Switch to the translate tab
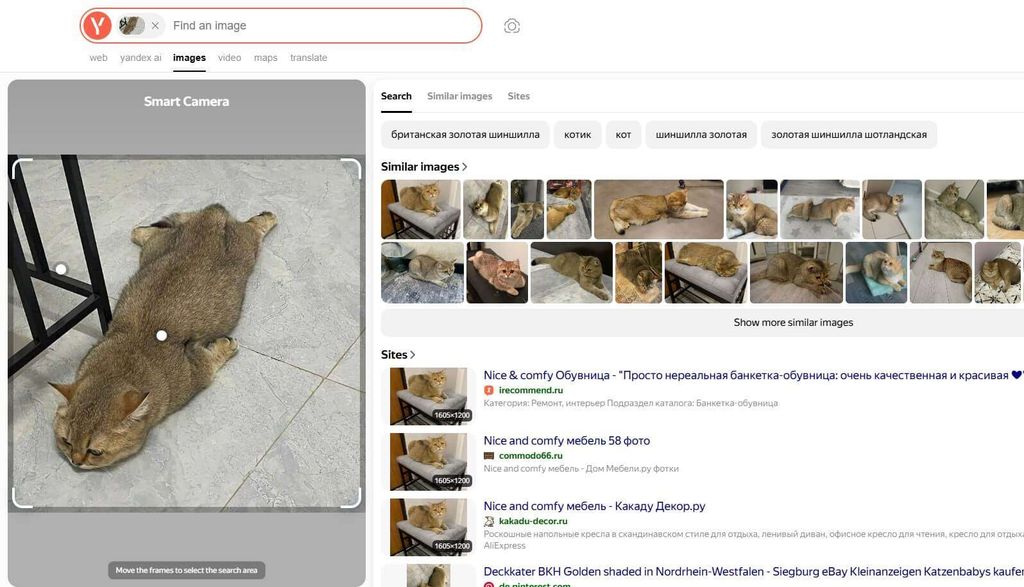1024x587 pixels. [x=308, y=57]
